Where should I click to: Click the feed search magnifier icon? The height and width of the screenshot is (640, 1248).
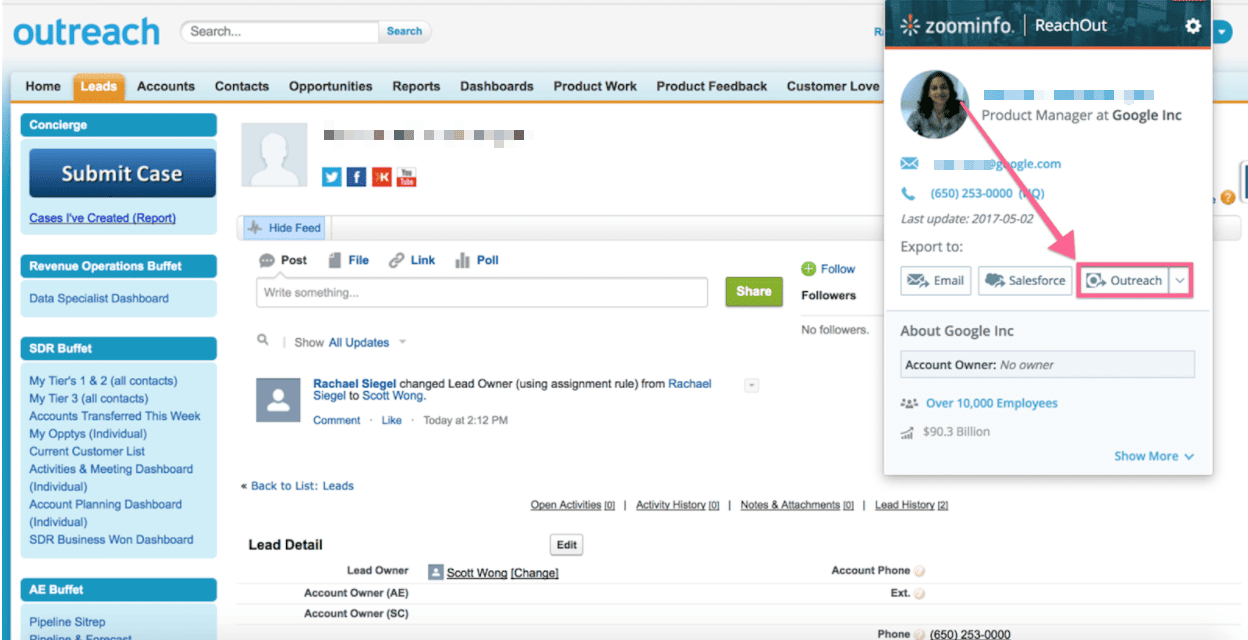263,340
